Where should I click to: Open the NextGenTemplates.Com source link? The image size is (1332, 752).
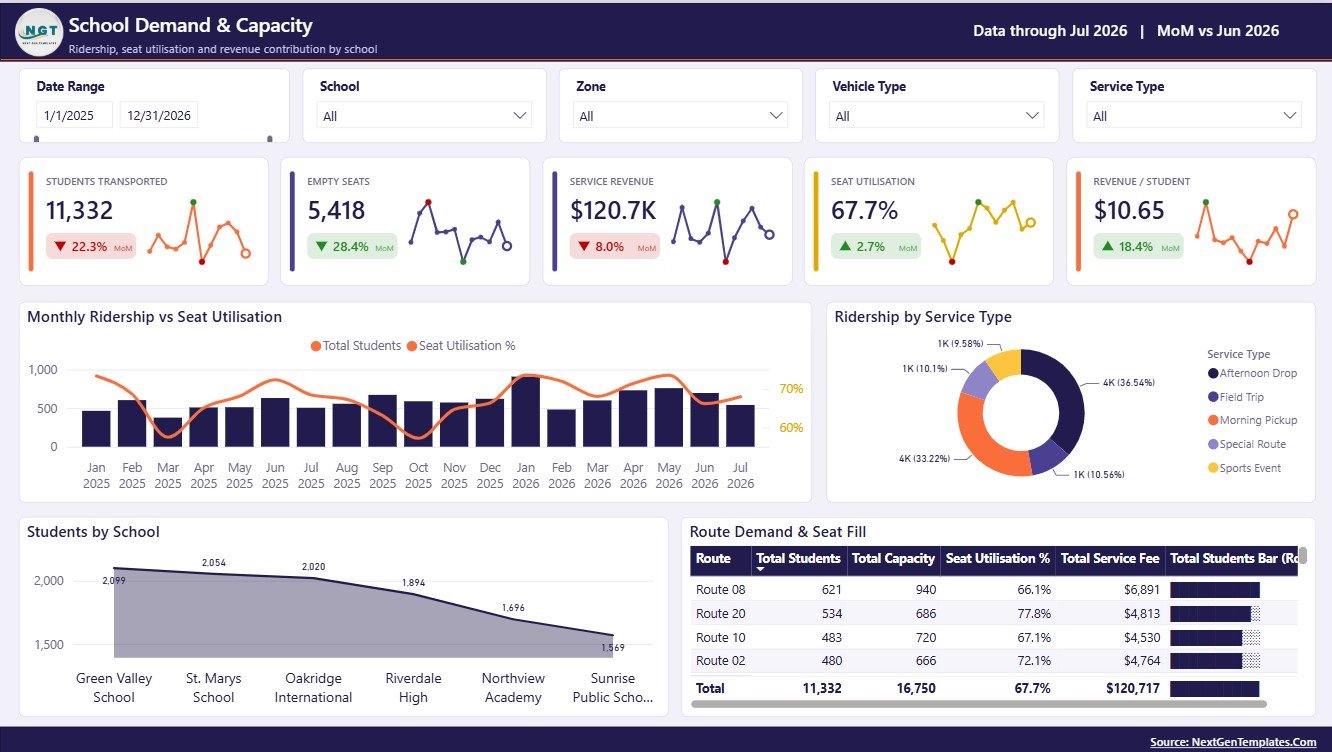(x=1233, y=741)
